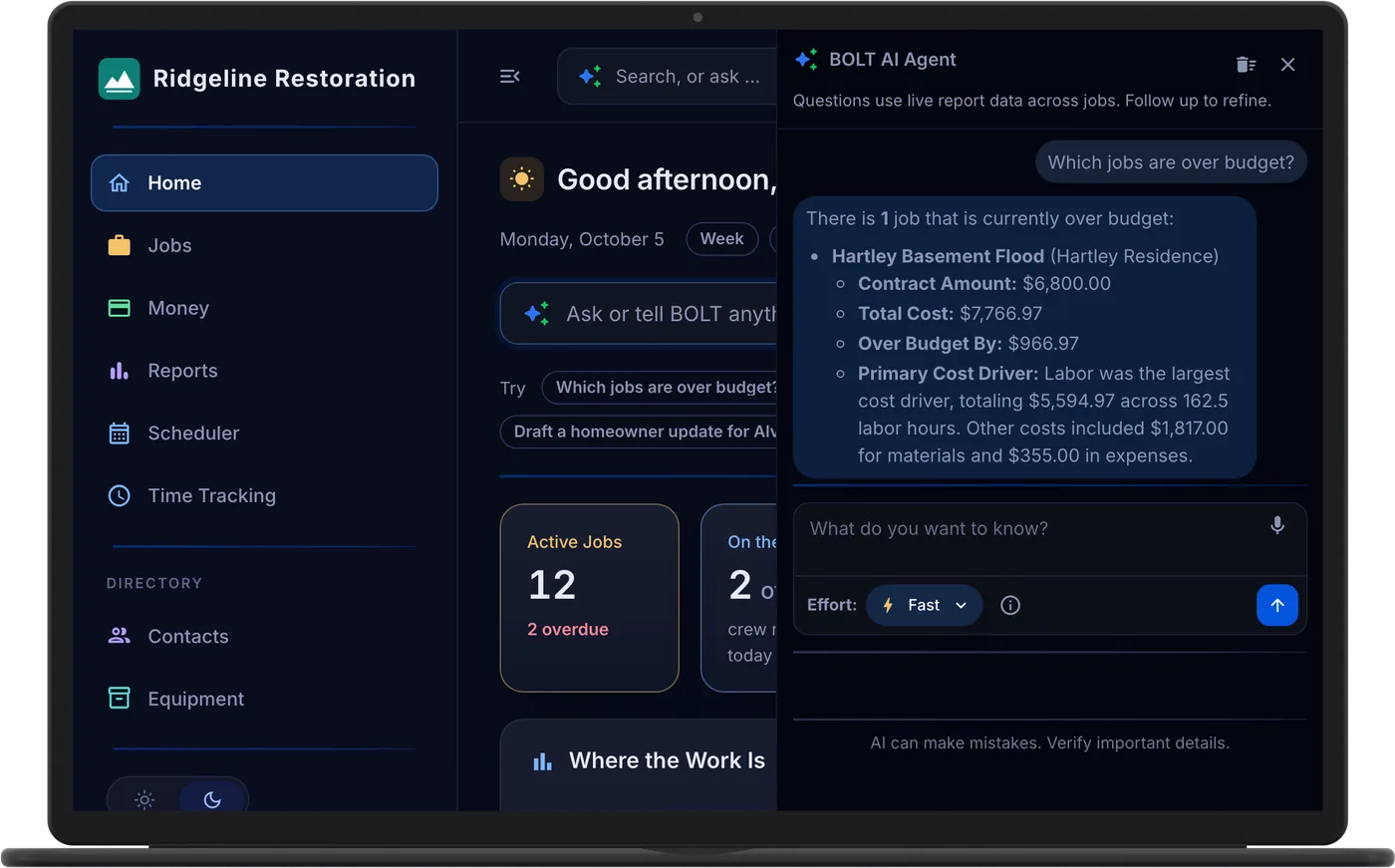Click the sparkle icon in search bar
This screenshot has width=1395, height=868.
[590, 77]
